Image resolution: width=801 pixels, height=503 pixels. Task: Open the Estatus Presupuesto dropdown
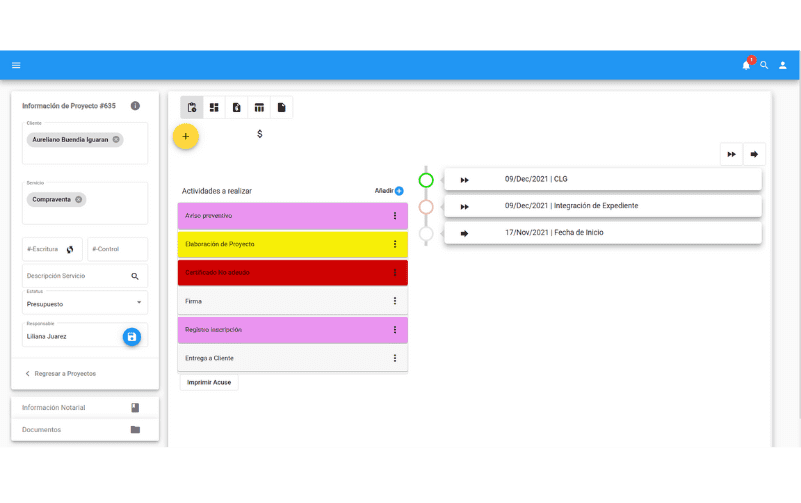138,302
